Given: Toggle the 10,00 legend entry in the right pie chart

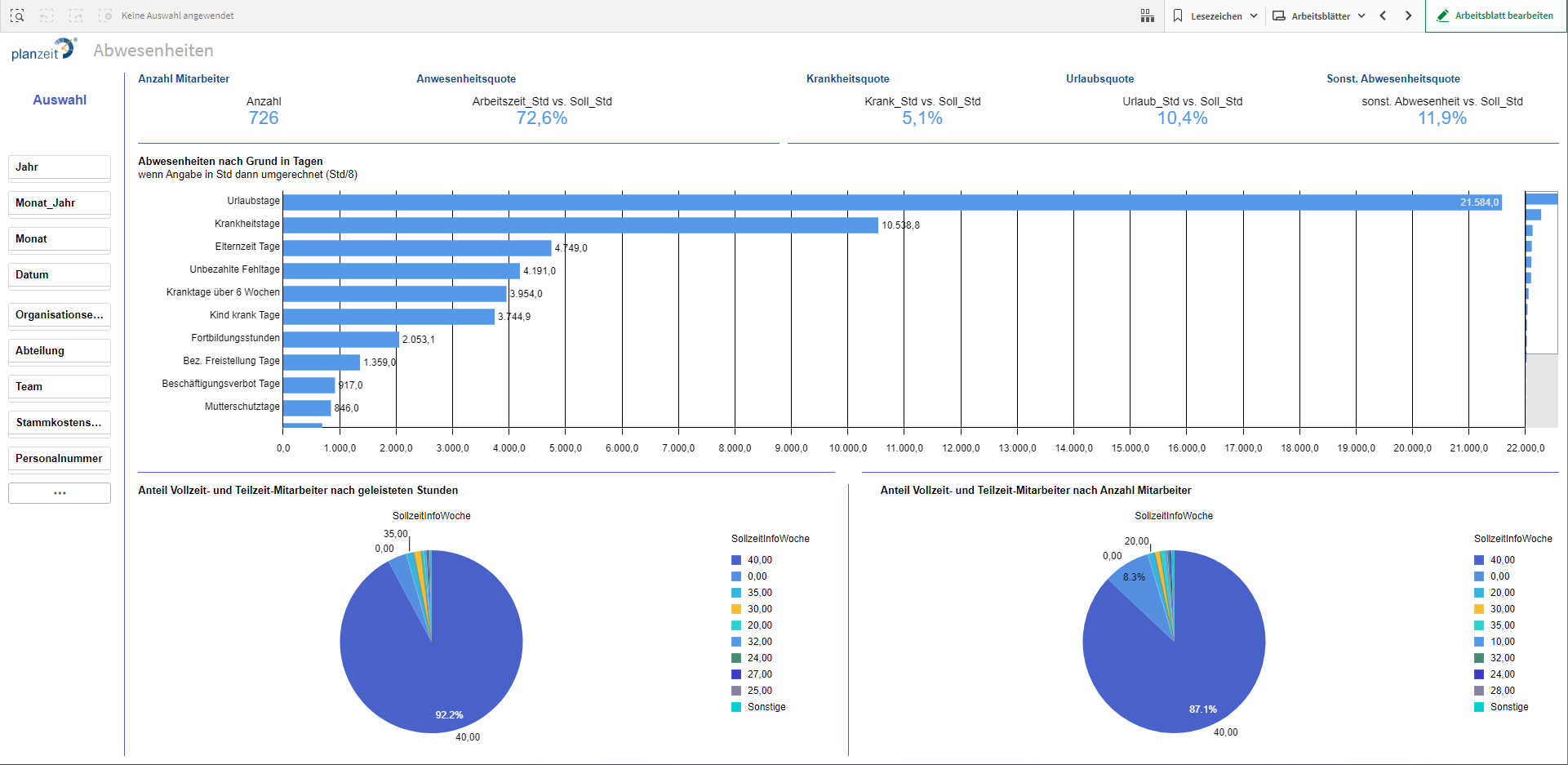Looking at the screenshot, I should pyautogui.click(x=1502, y=642).
